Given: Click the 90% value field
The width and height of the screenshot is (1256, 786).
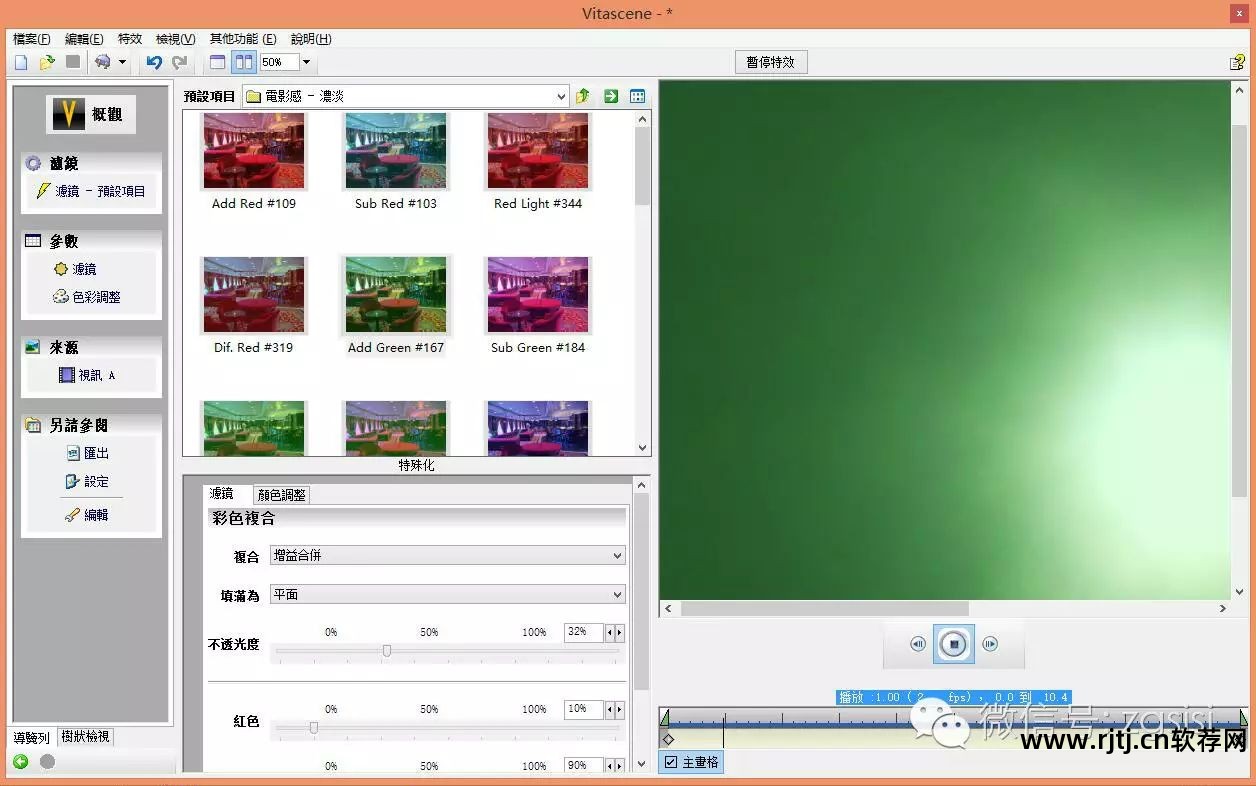Looking at the screenshot, I should pyautogui.click(x=583, y=766).
